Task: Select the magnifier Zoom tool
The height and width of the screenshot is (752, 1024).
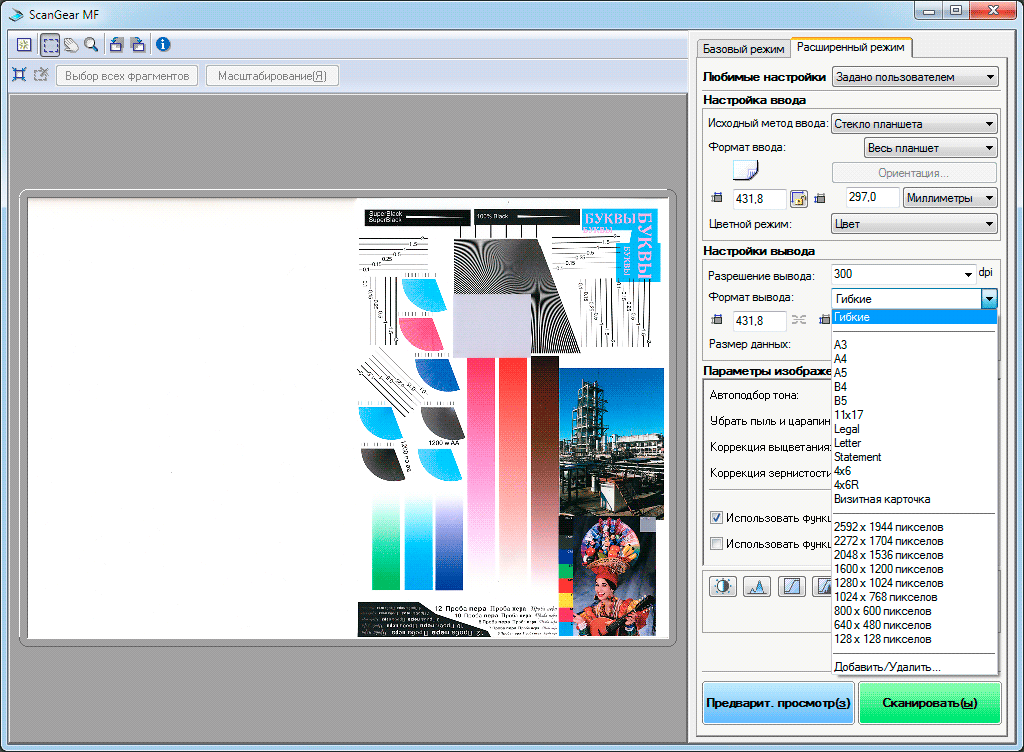Action: (91, 44)
